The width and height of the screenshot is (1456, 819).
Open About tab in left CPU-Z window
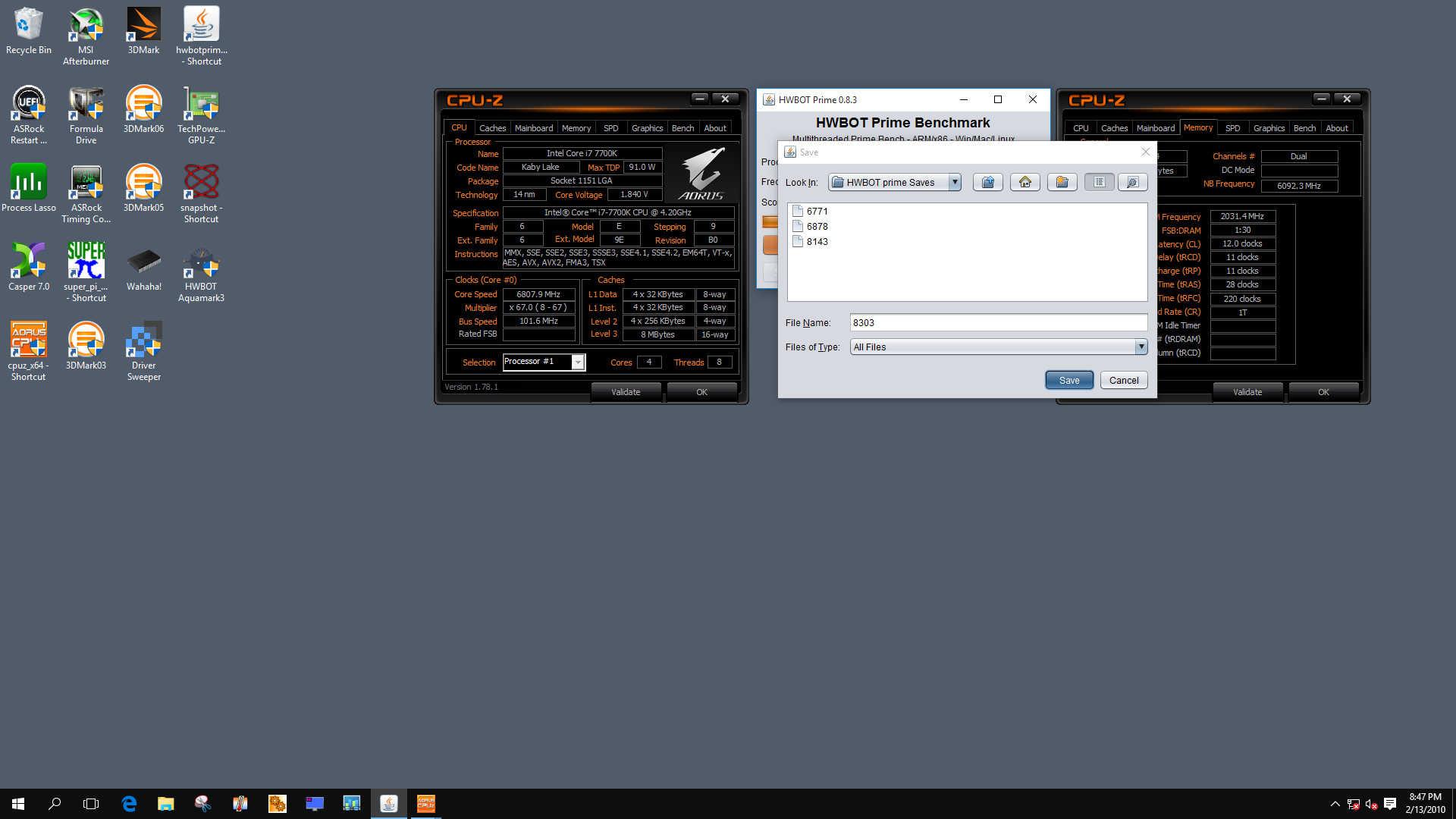click(x=715, y=128)
